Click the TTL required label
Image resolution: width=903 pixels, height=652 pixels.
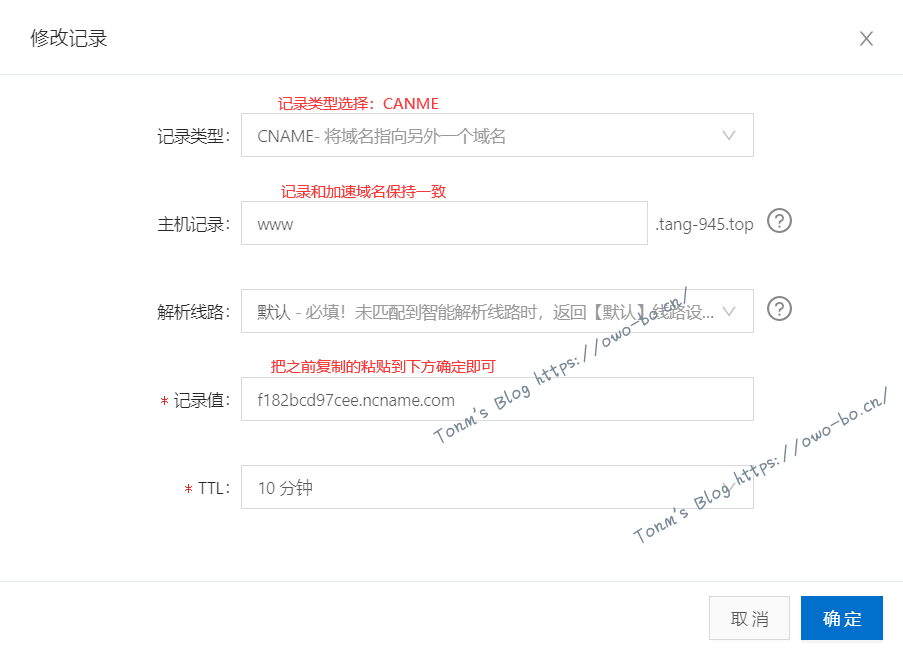pyautogui.click(x=207, y=488)
